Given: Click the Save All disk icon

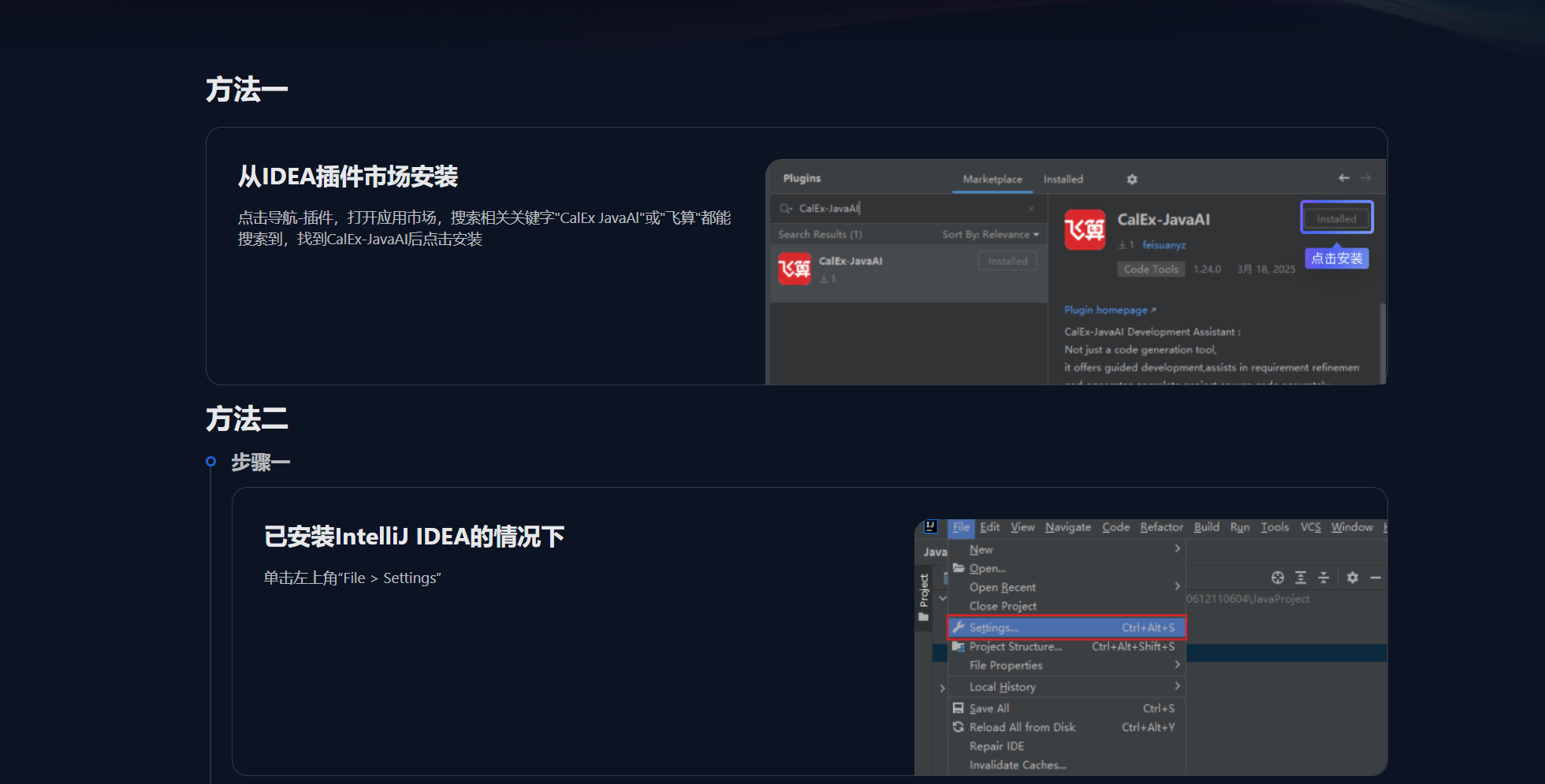Looking at the screenshot, I should point(958,708).
